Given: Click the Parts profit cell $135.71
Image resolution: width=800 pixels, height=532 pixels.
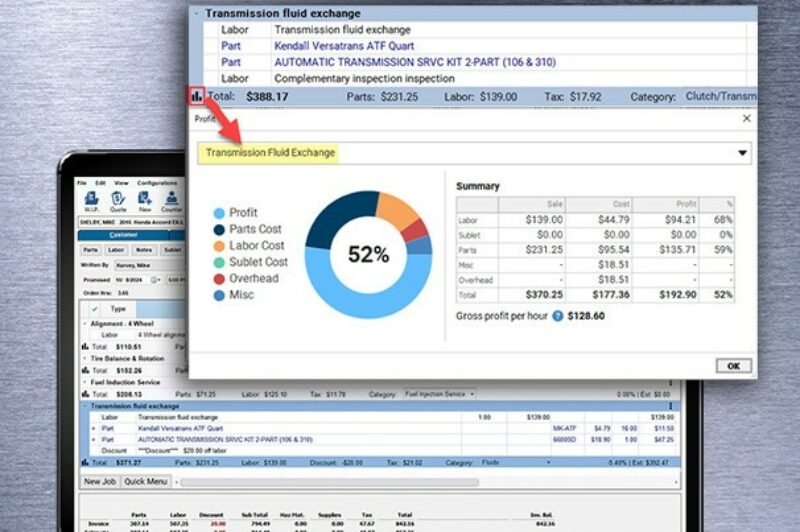Looking at the screenshot, I should click(665, 250).
